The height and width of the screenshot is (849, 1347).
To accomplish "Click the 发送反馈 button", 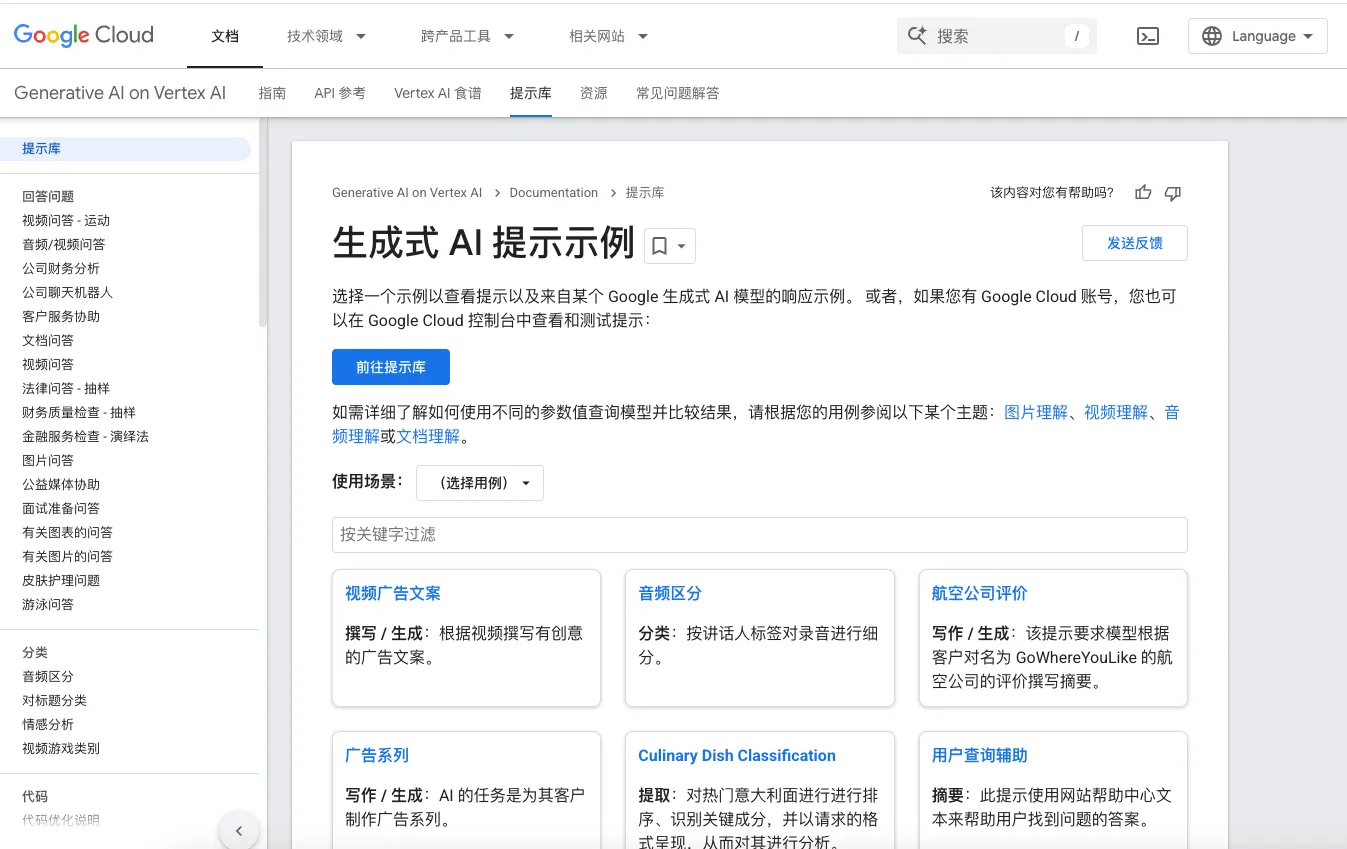I will (1134, 243).
